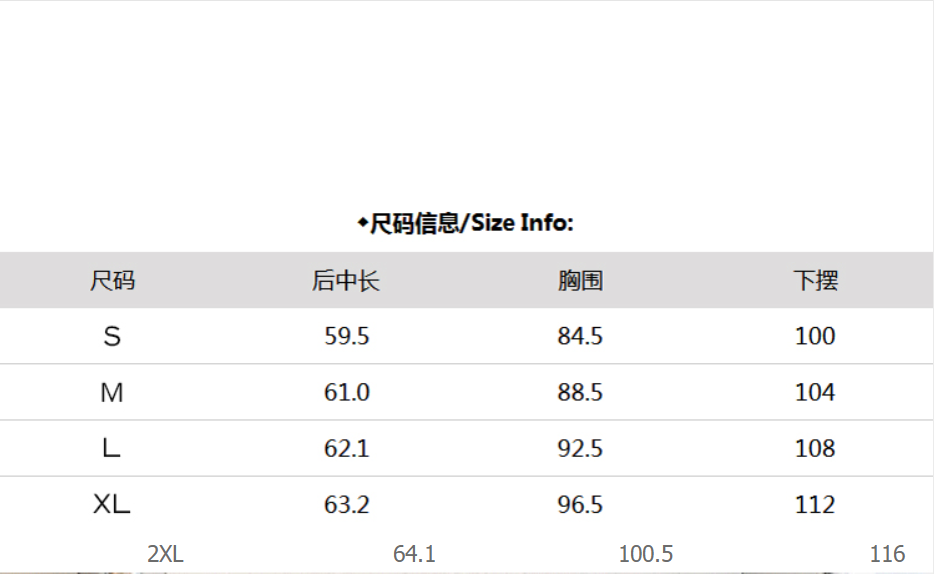
Task: Select the 88.5 bust measurement
Action: coord(580,393)
